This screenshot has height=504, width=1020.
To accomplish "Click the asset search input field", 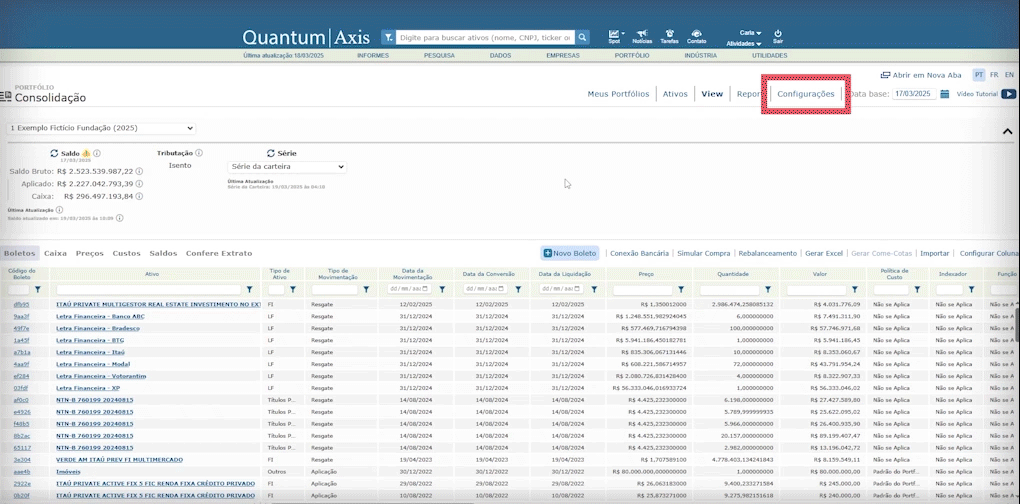I will point(485,37).
